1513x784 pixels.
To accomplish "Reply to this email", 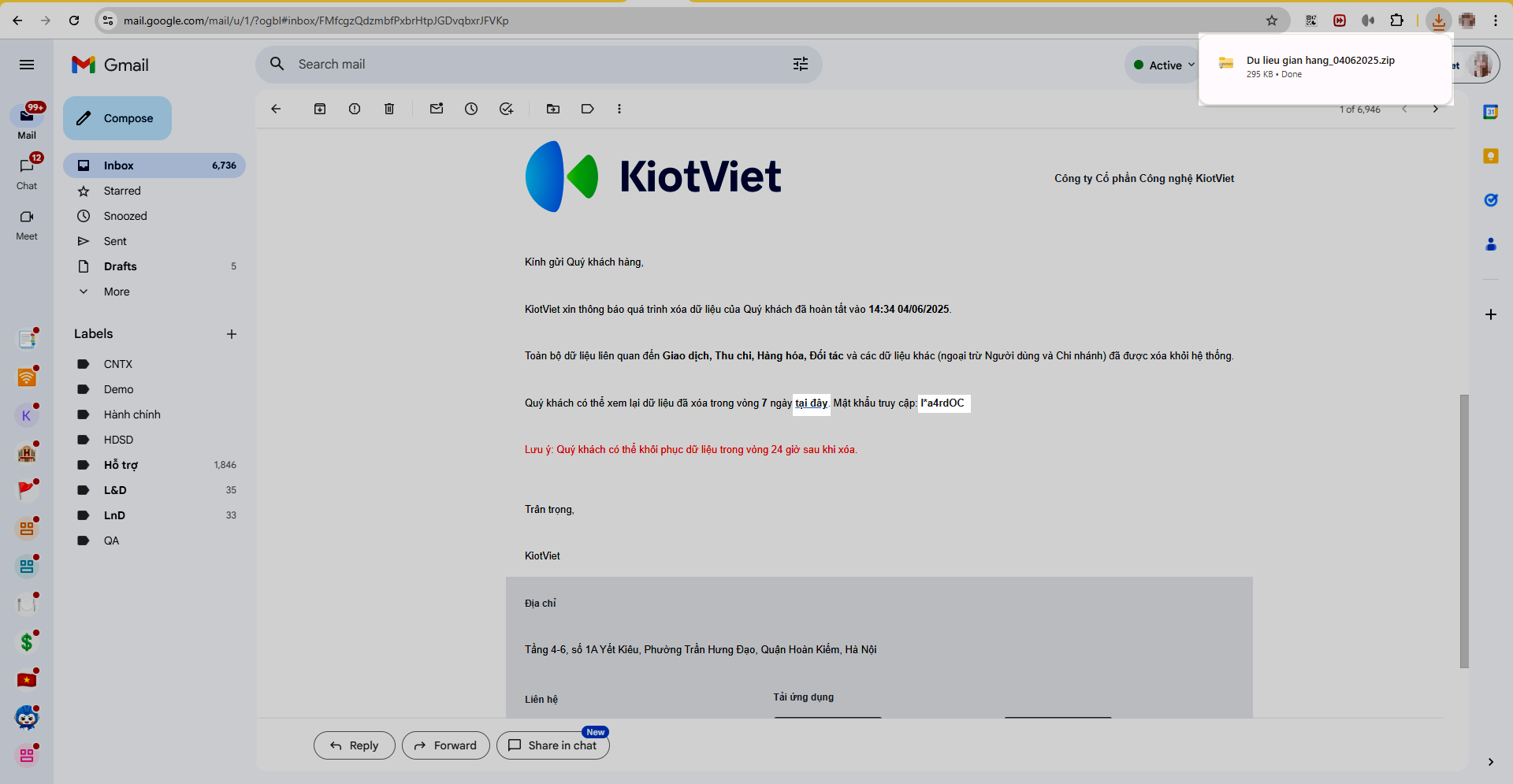I will [355, 745].
